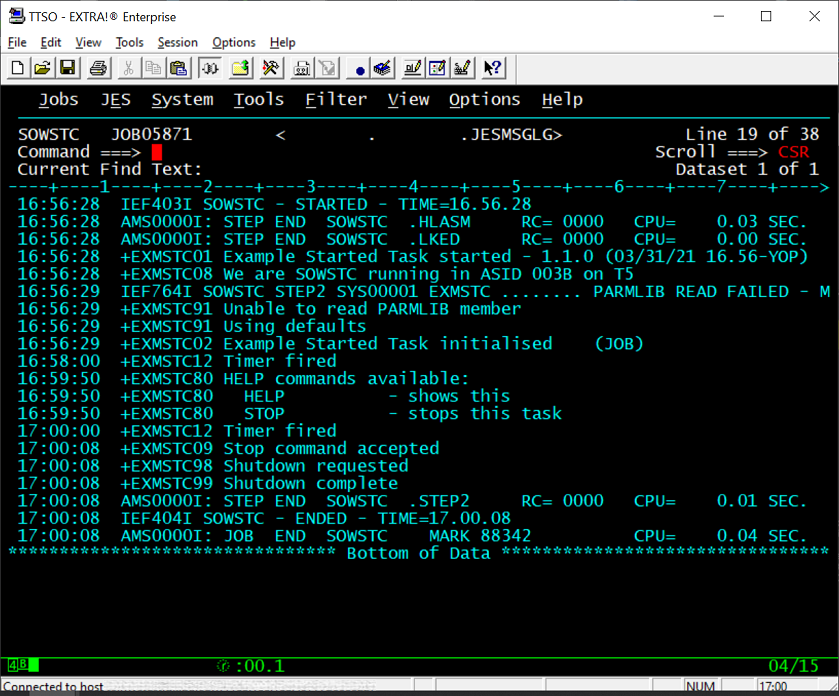Click the Context Help arrow question icon
The height and width of the screenshot is (696, 839).
493,68
